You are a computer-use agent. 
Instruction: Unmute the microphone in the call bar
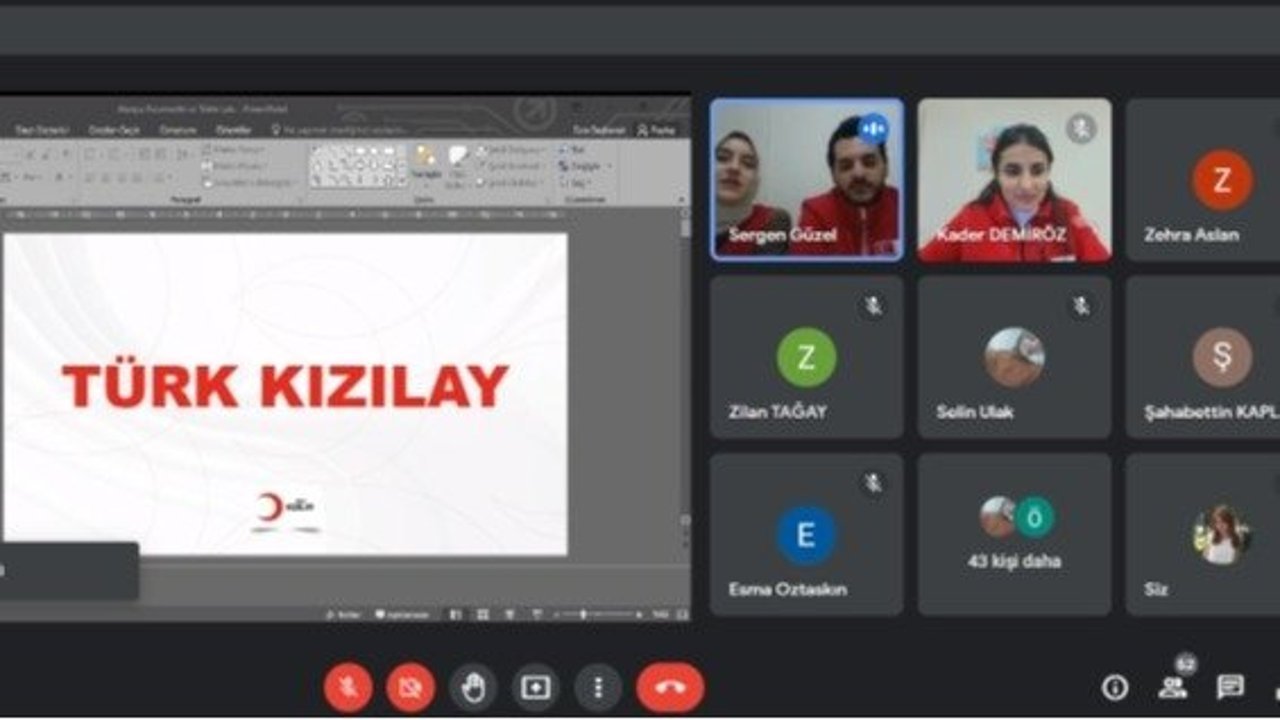tap(348, 688)
